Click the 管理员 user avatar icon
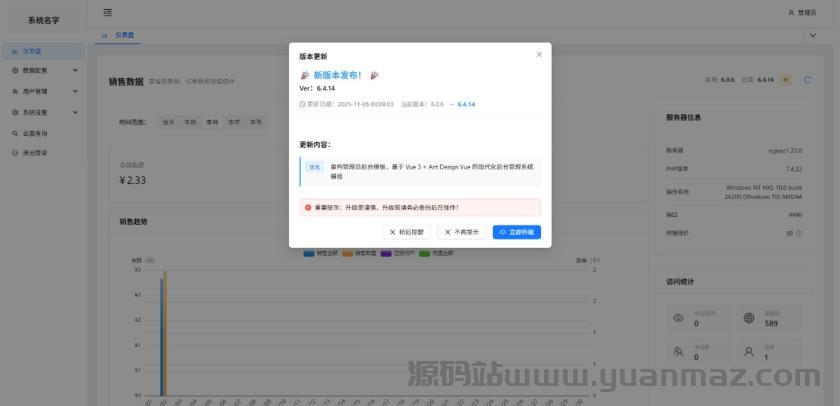The width and height of the screenshot is (840, 406). 792,12
